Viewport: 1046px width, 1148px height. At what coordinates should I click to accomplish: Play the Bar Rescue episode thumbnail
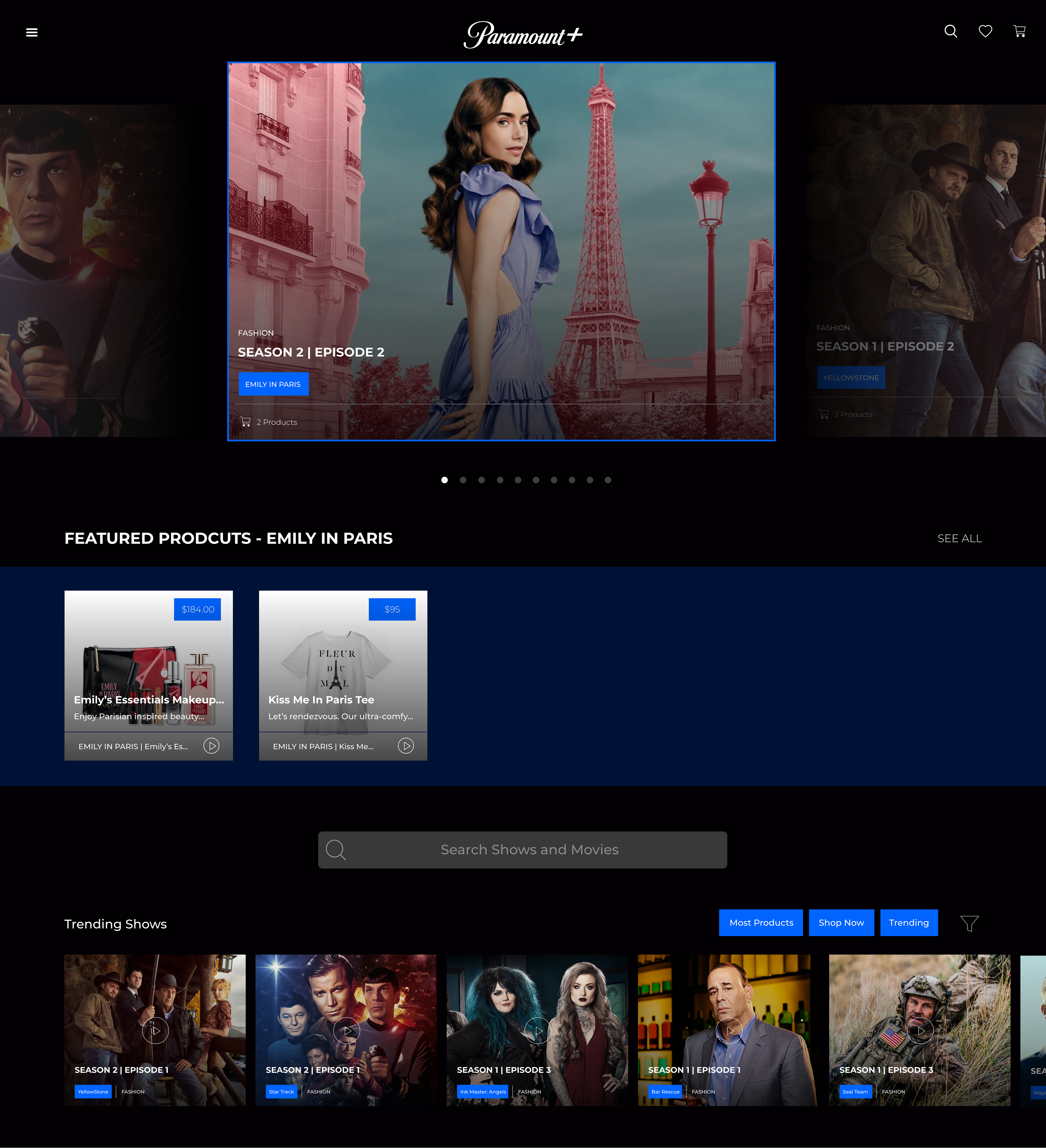point(729,1031)
